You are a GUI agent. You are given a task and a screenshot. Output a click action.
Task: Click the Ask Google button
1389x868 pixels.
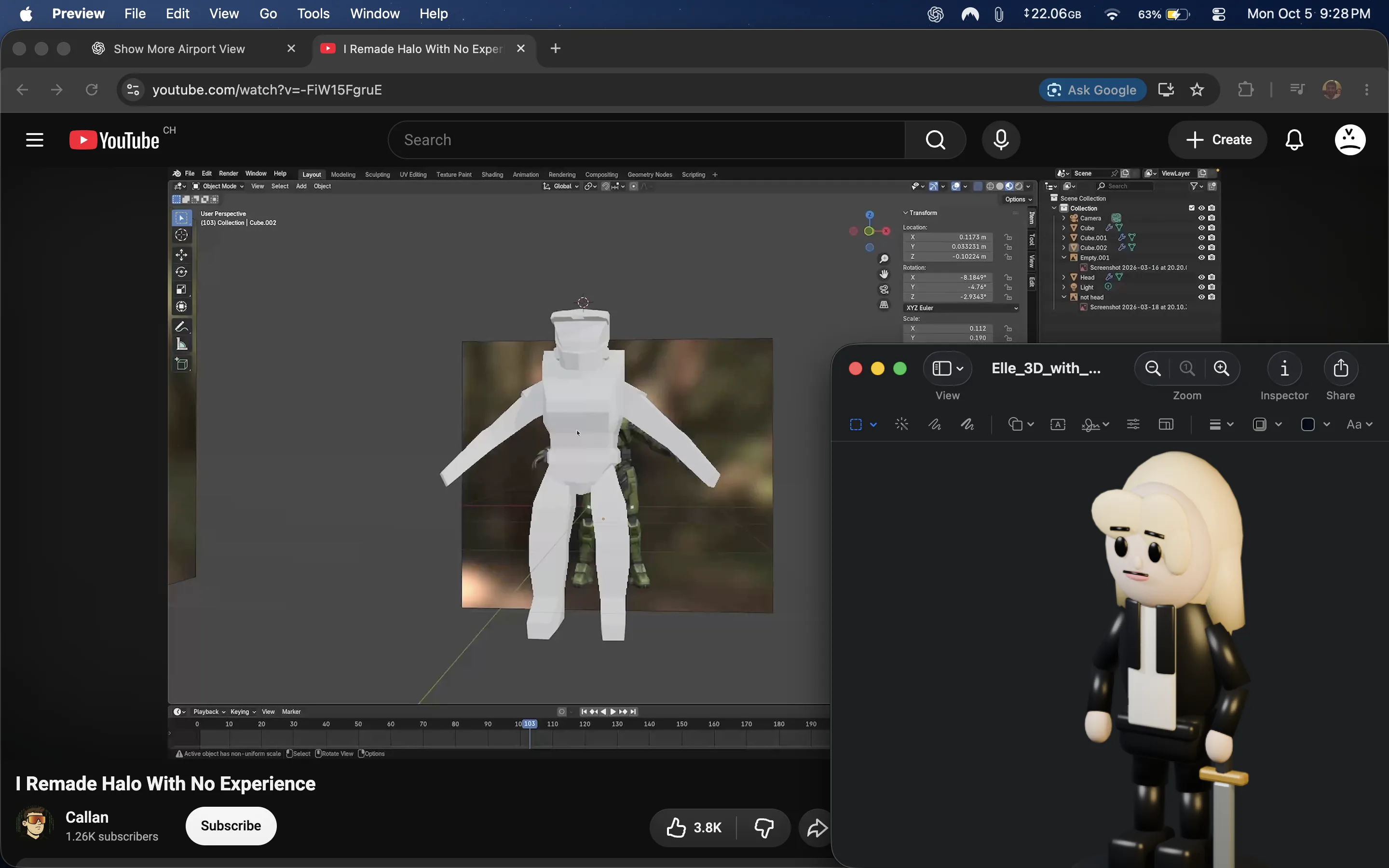(x=1092, y=90)
